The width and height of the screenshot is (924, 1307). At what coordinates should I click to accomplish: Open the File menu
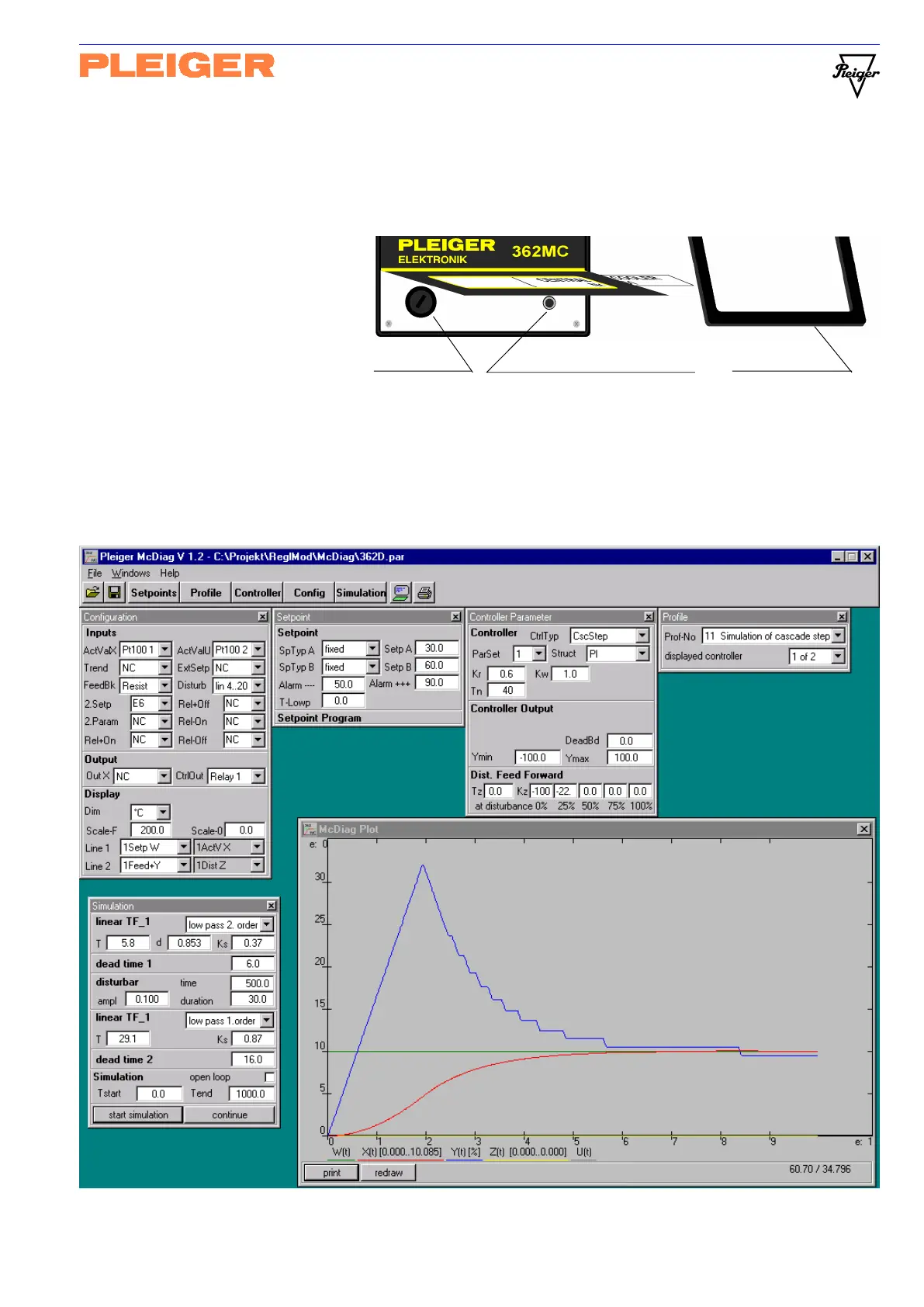pos(95,573)
